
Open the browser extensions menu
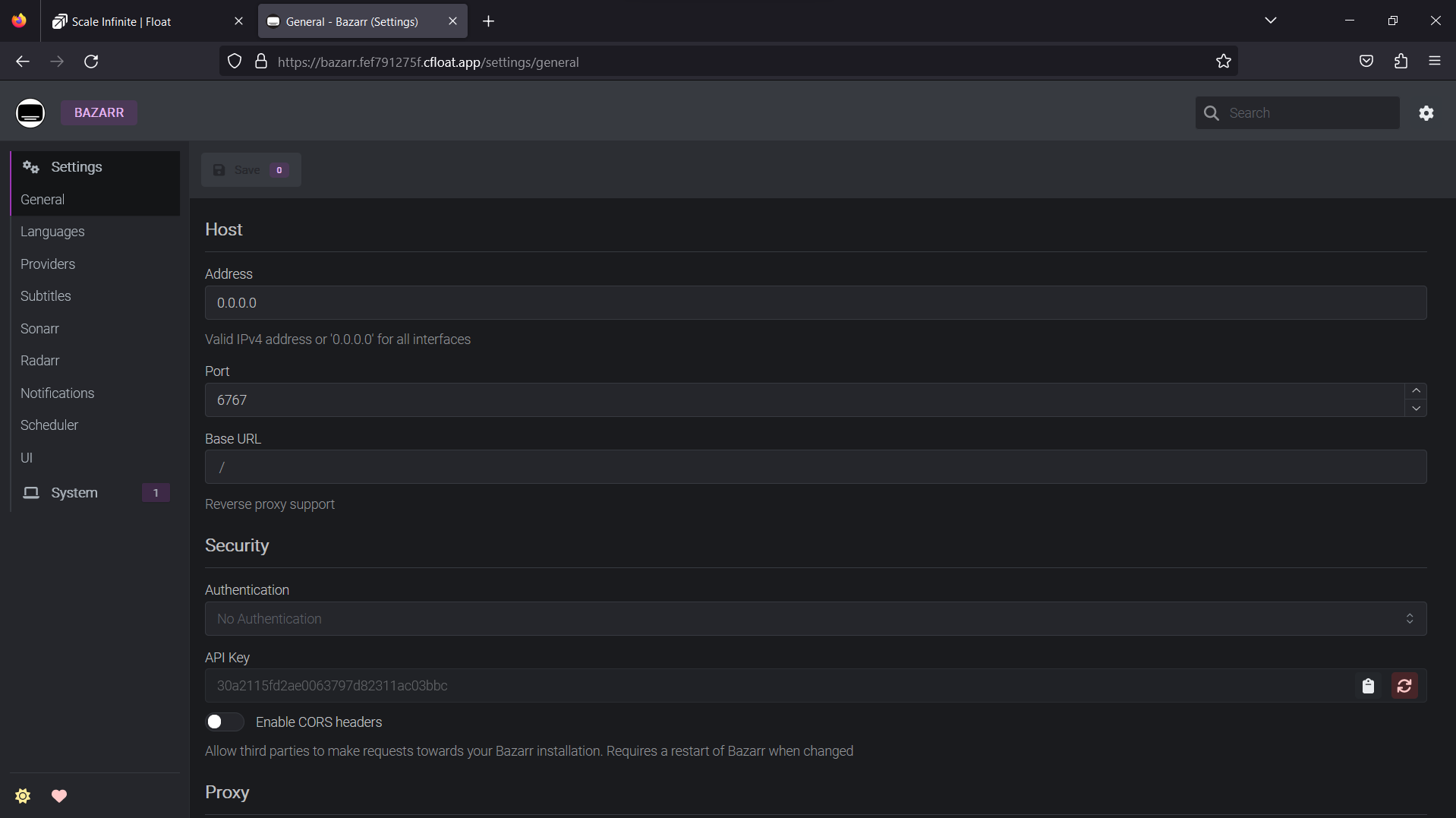(1401, 61)
